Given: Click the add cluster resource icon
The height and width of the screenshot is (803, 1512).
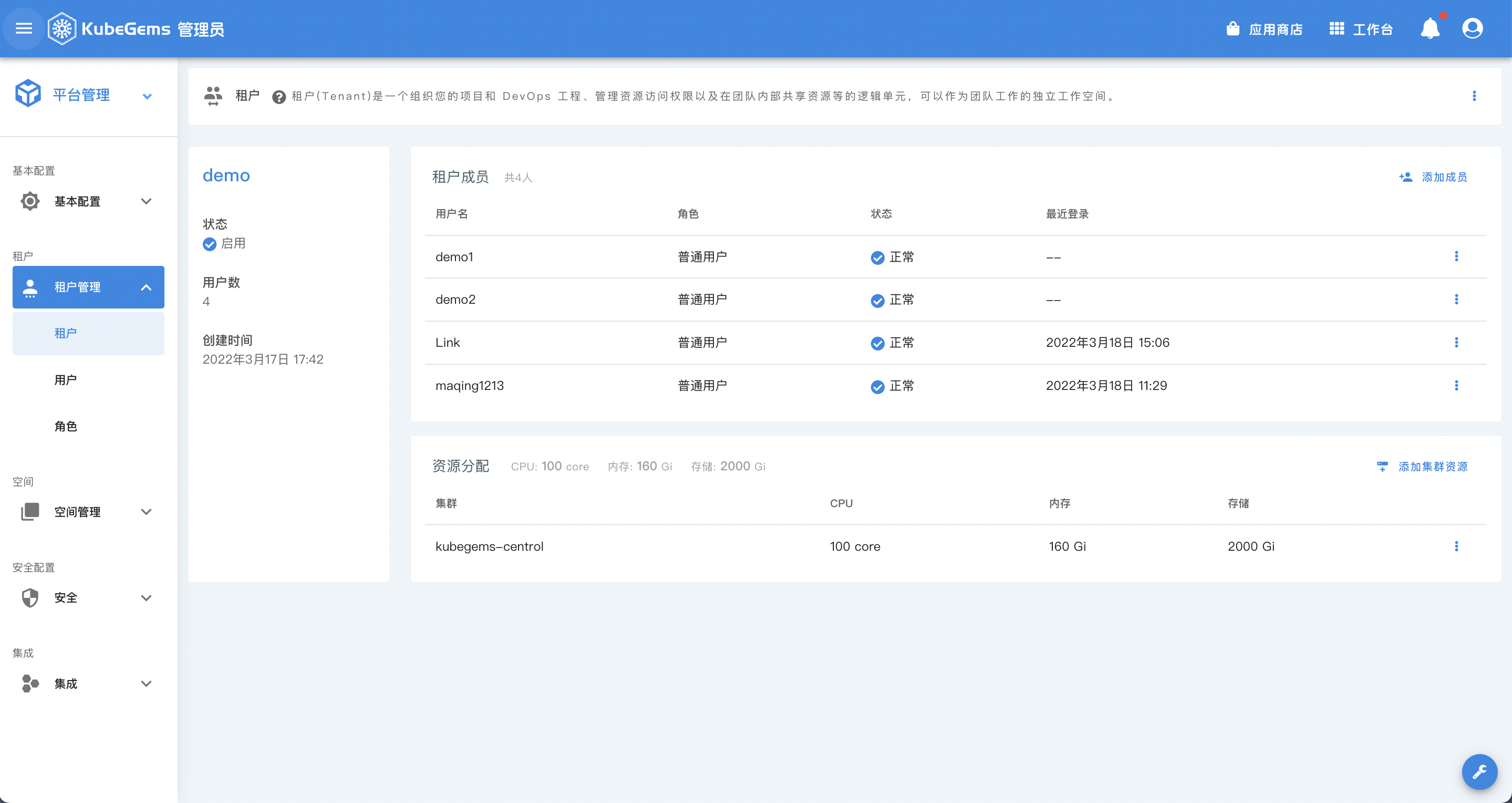Looking at the screenshot, I should [1382, 467].
